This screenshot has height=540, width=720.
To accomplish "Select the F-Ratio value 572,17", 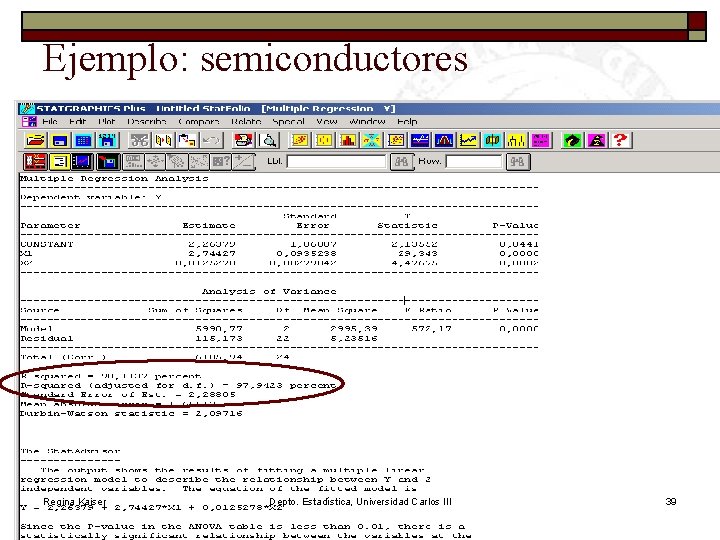I will click(432, 329).
